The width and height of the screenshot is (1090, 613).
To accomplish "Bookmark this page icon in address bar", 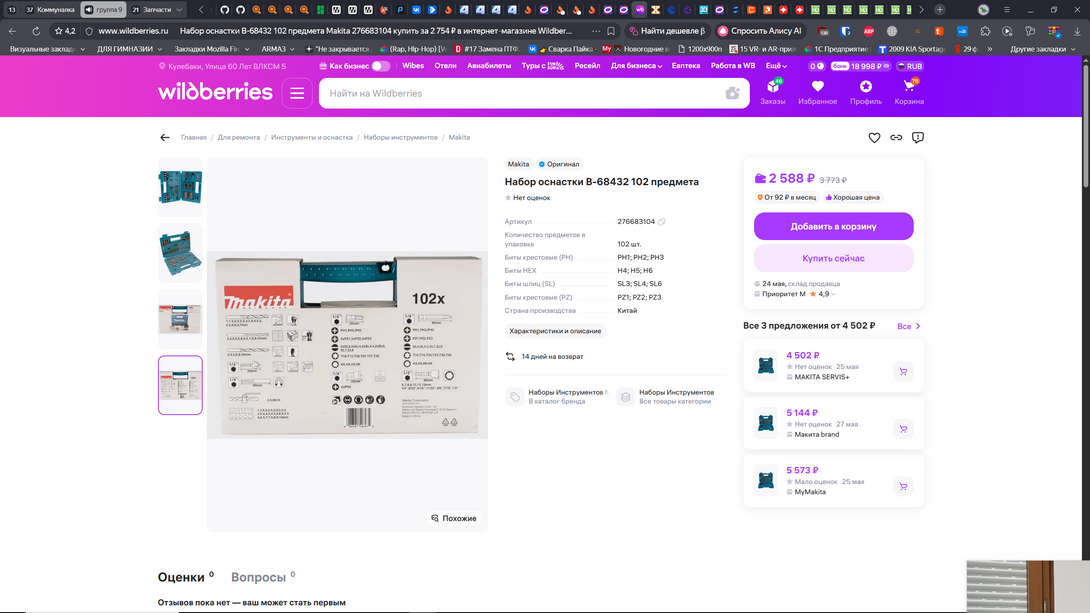I will tap(610, 31).
